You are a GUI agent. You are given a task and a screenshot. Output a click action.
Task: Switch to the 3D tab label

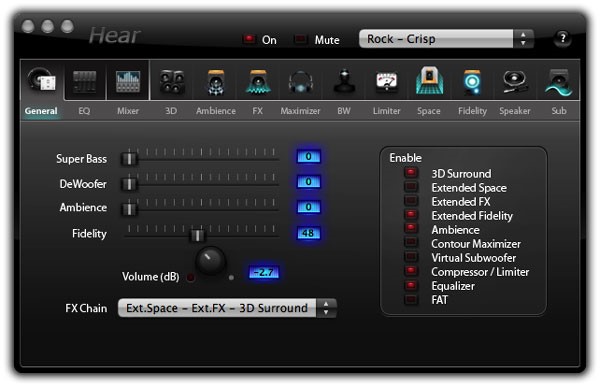[x=171, y=111]
